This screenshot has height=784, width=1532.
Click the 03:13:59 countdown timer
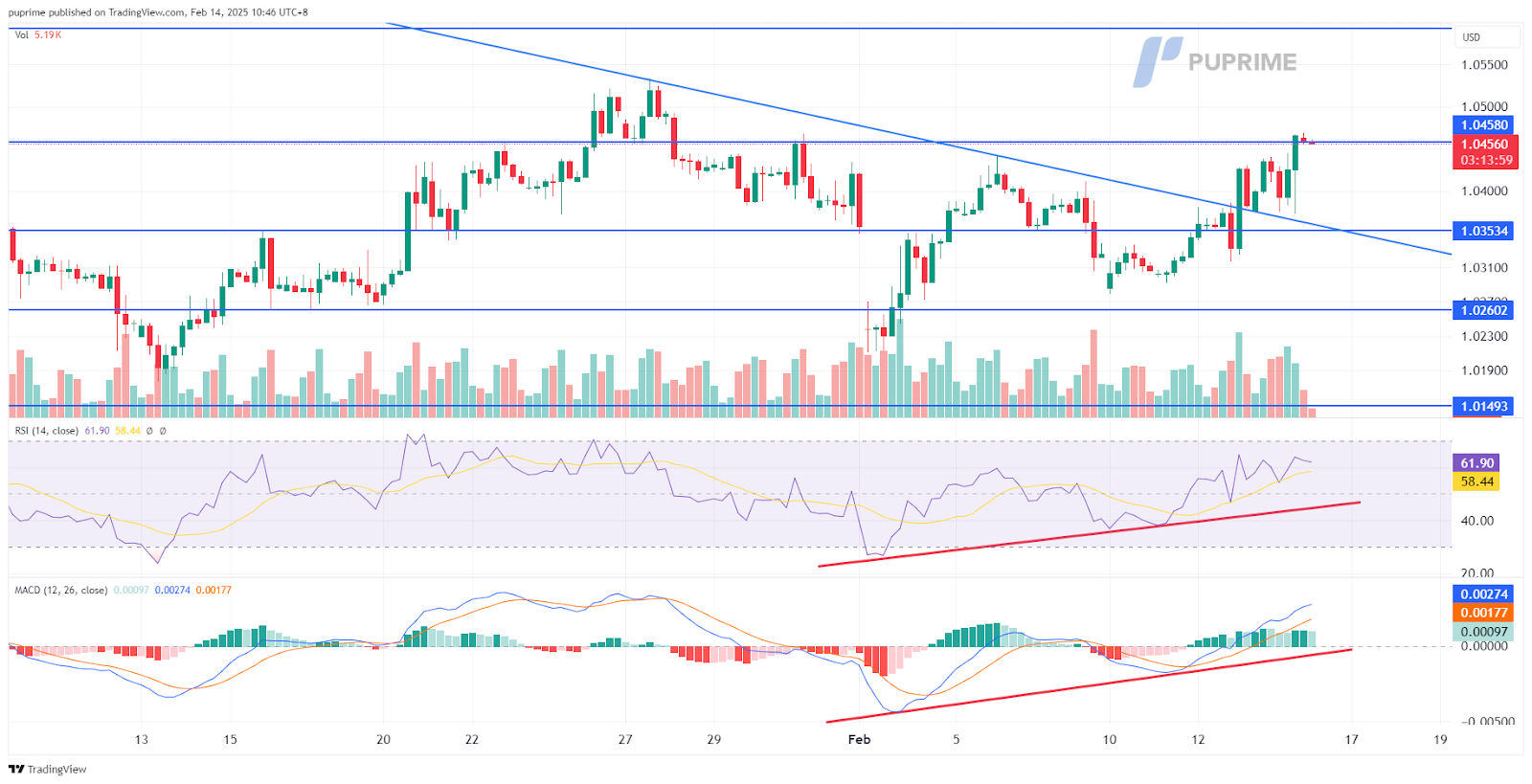(1486, 160)
